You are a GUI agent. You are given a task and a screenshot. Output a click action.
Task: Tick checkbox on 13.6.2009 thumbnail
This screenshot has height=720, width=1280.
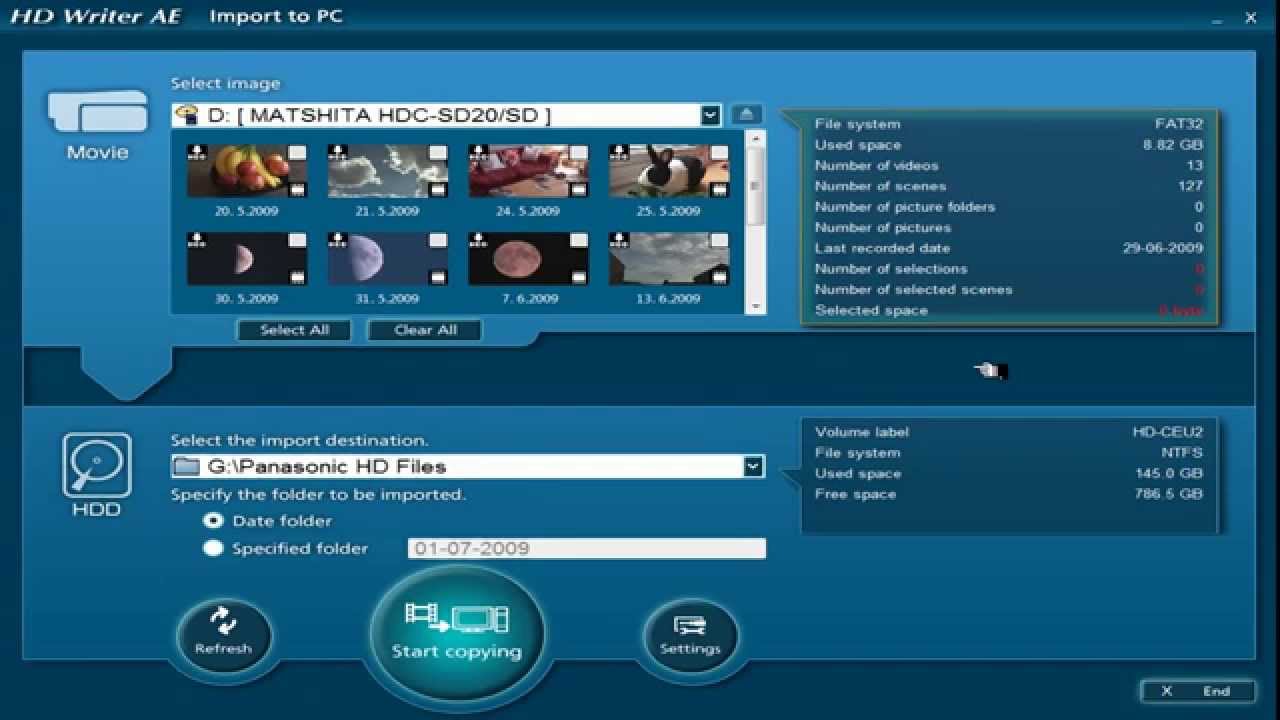(719, 240)
